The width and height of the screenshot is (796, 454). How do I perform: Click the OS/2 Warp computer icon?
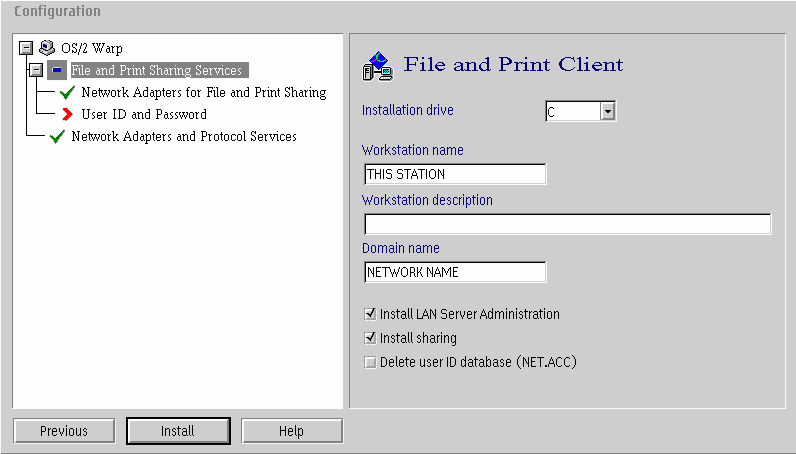pyautogui.click(x=47, y=48)
